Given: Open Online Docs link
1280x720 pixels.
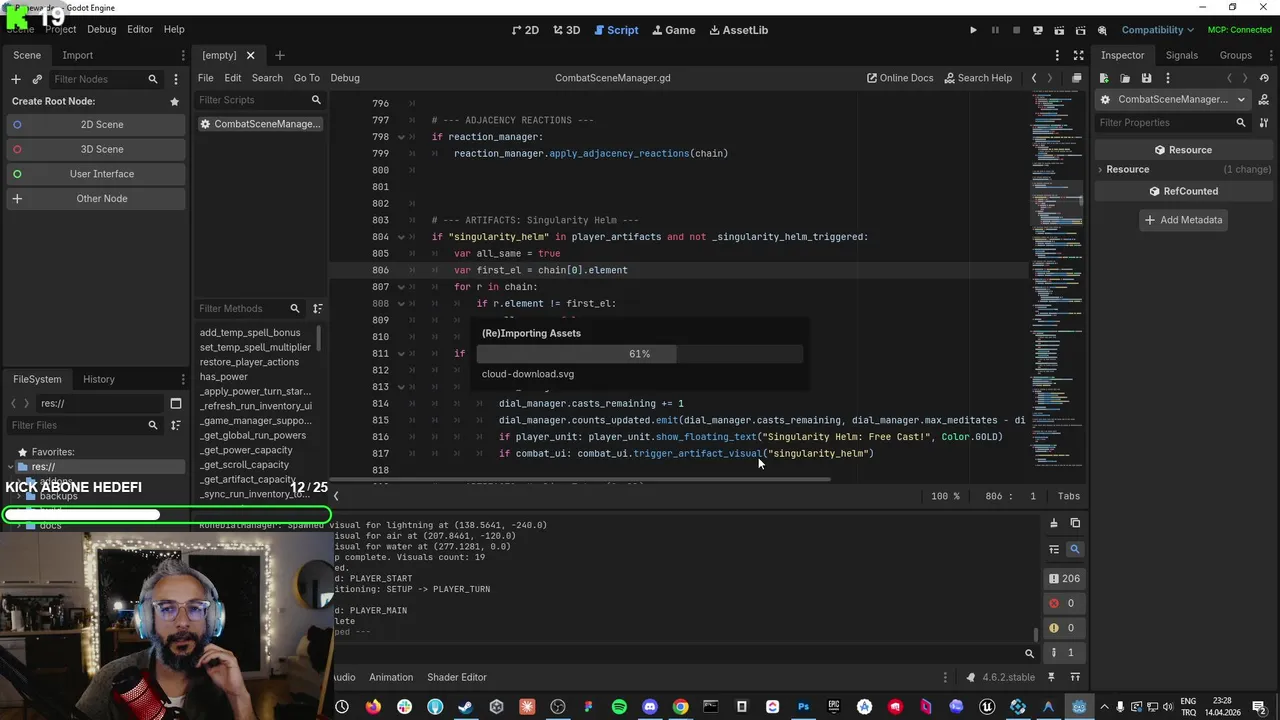Looking at the screenshot, I should coord(900,78).
